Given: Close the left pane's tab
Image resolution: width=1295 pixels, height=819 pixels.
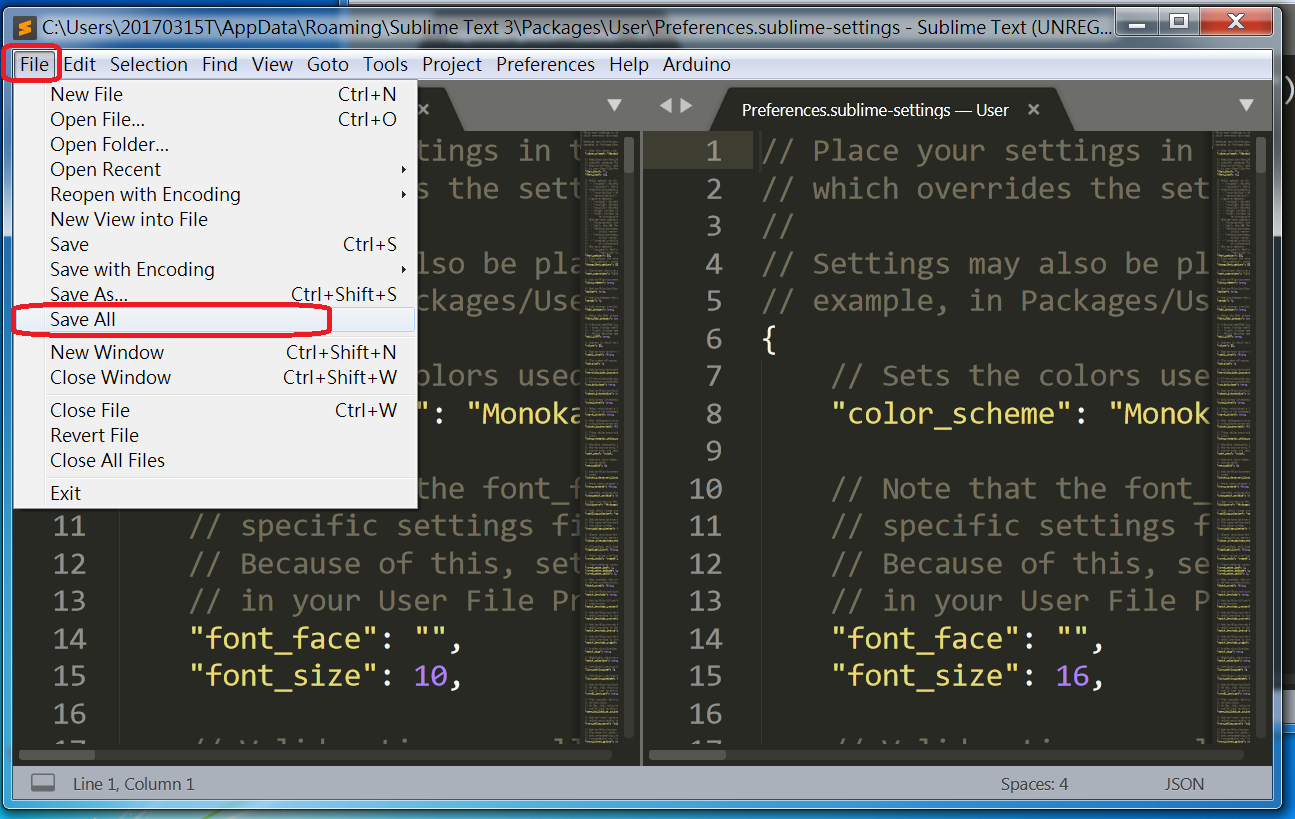Looking at the screenshot, I should 423,110.
